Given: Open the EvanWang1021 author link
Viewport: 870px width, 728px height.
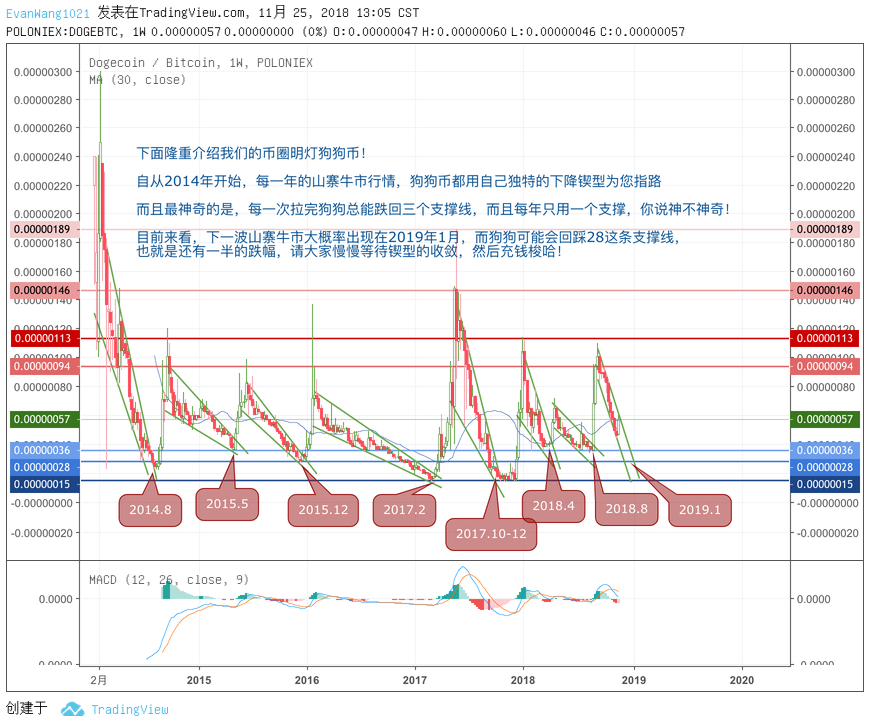Looking at the screenshot, I should click(x=48, y=13).
